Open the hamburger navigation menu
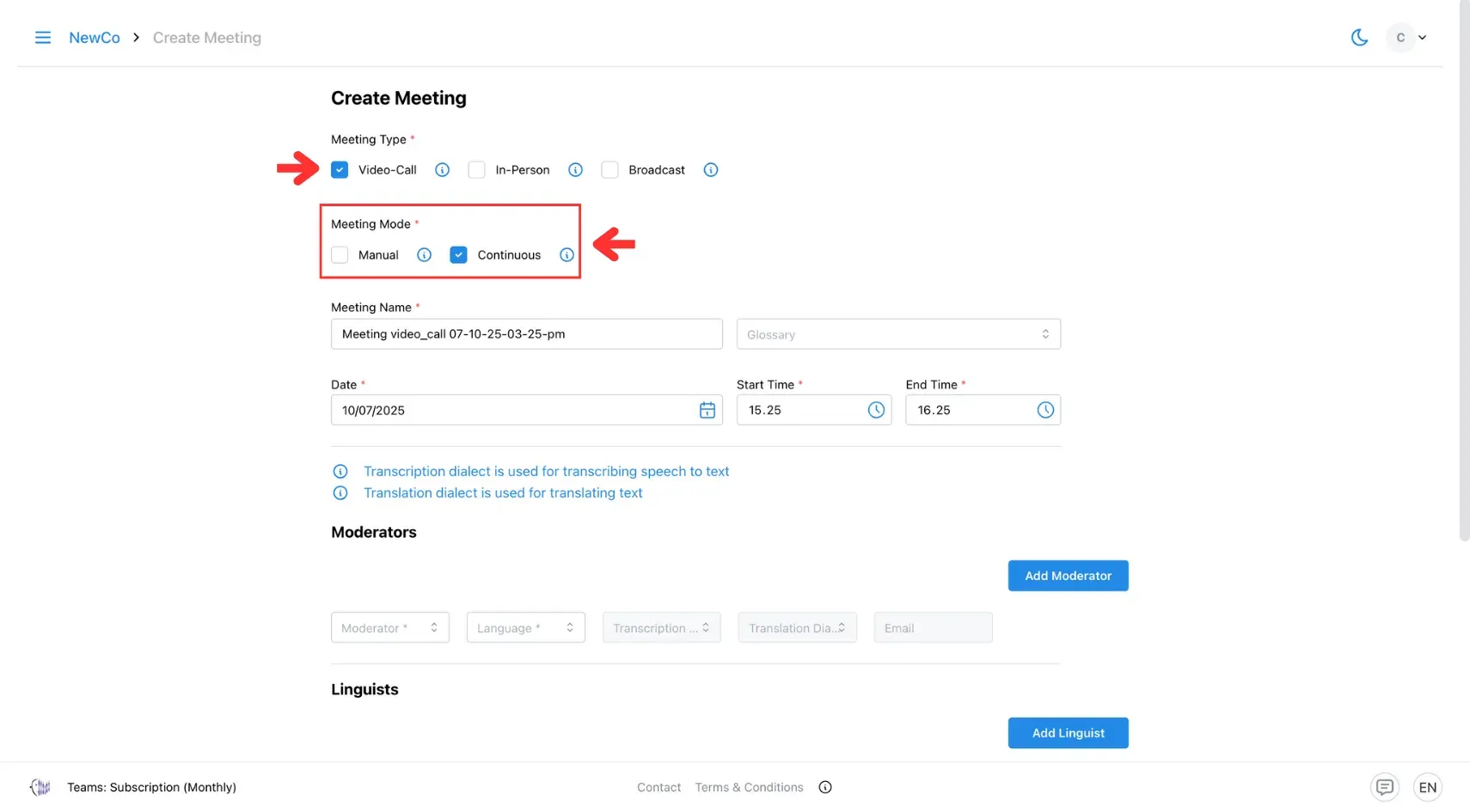Screen dimensions: 1470x812 (x=42, y=38)
